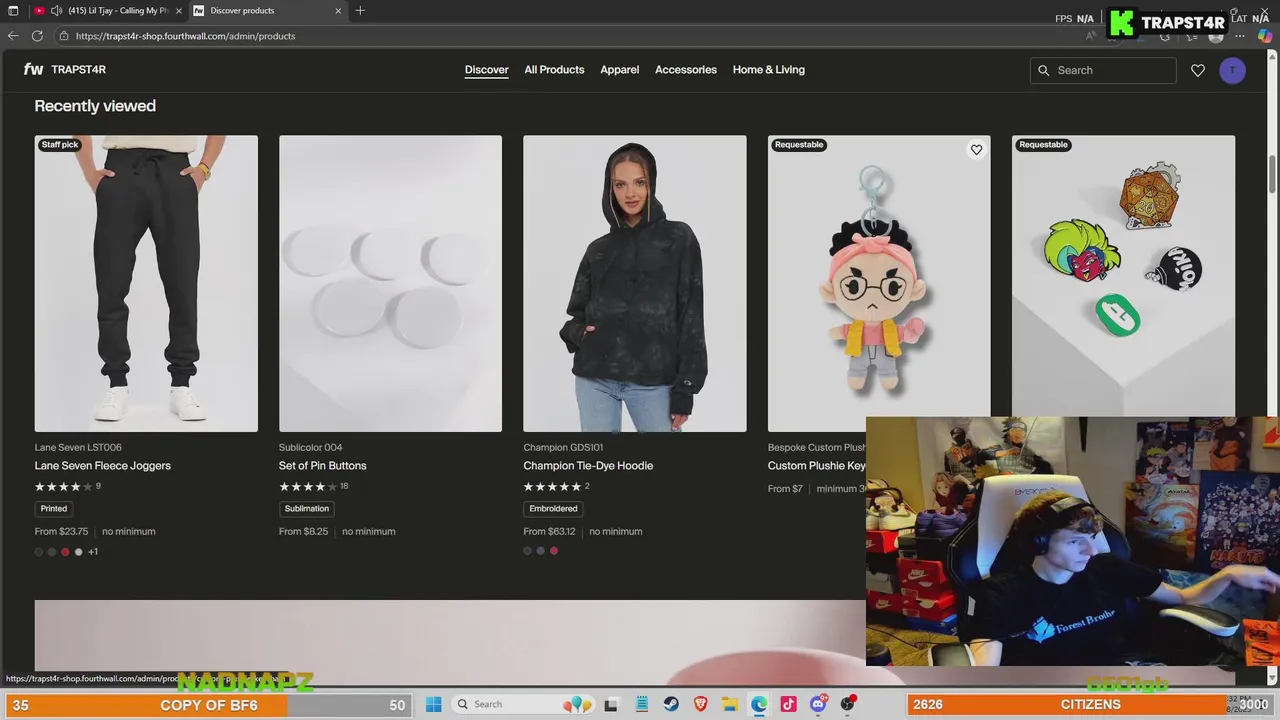Screen dimensions: 1280x720
Task: Open the Apparel category
Action: pos(620,70)
